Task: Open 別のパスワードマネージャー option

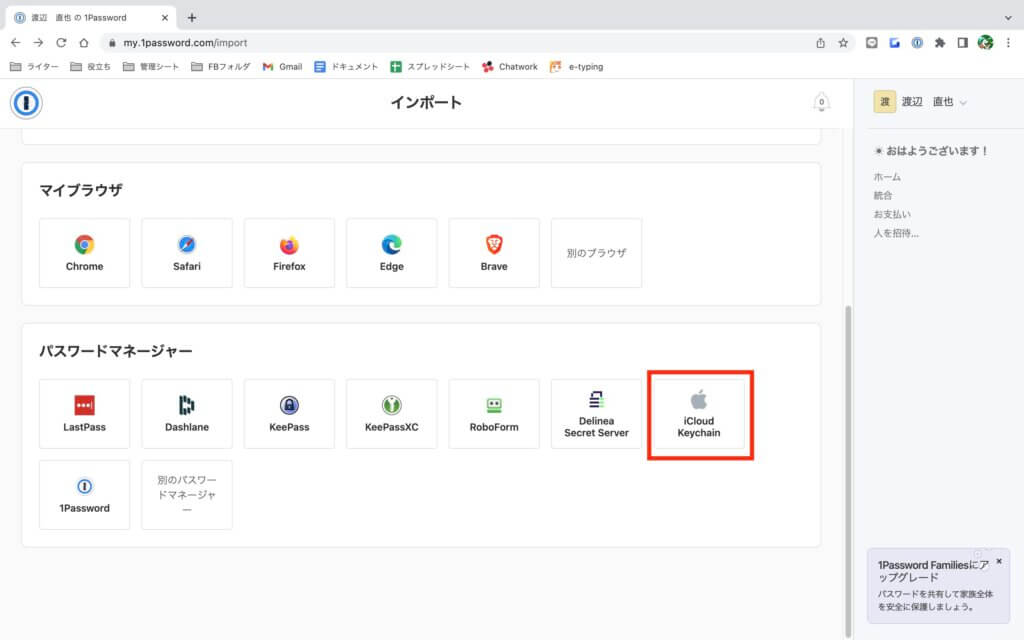Action: [x=187, y=494]
